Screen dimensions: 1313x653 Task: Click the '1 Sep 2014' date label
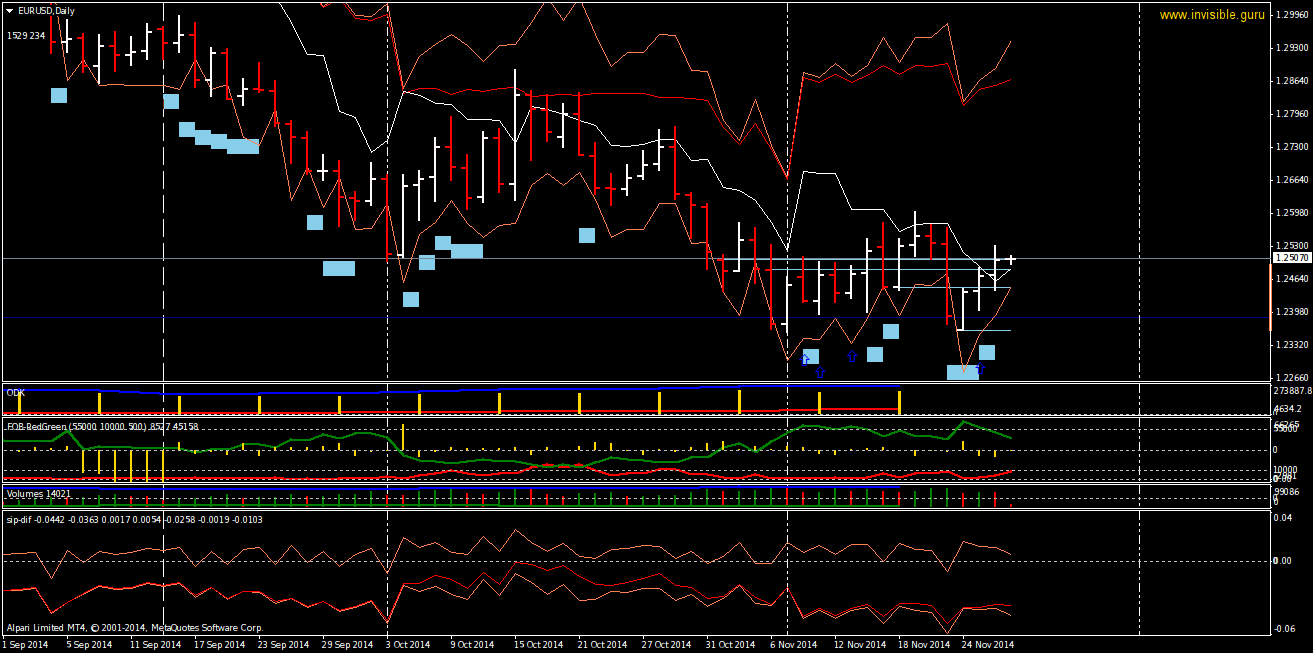(25, 645)
